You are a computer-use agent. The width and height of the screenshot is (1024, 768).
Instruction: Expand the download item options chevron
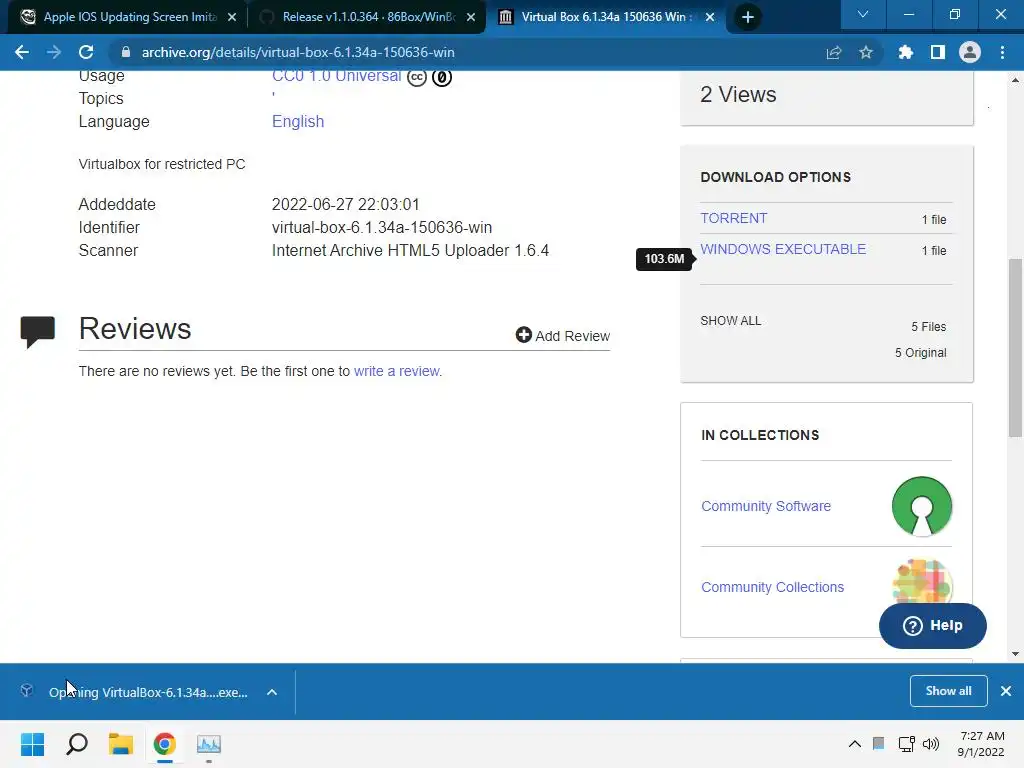(x=272, y=692)
